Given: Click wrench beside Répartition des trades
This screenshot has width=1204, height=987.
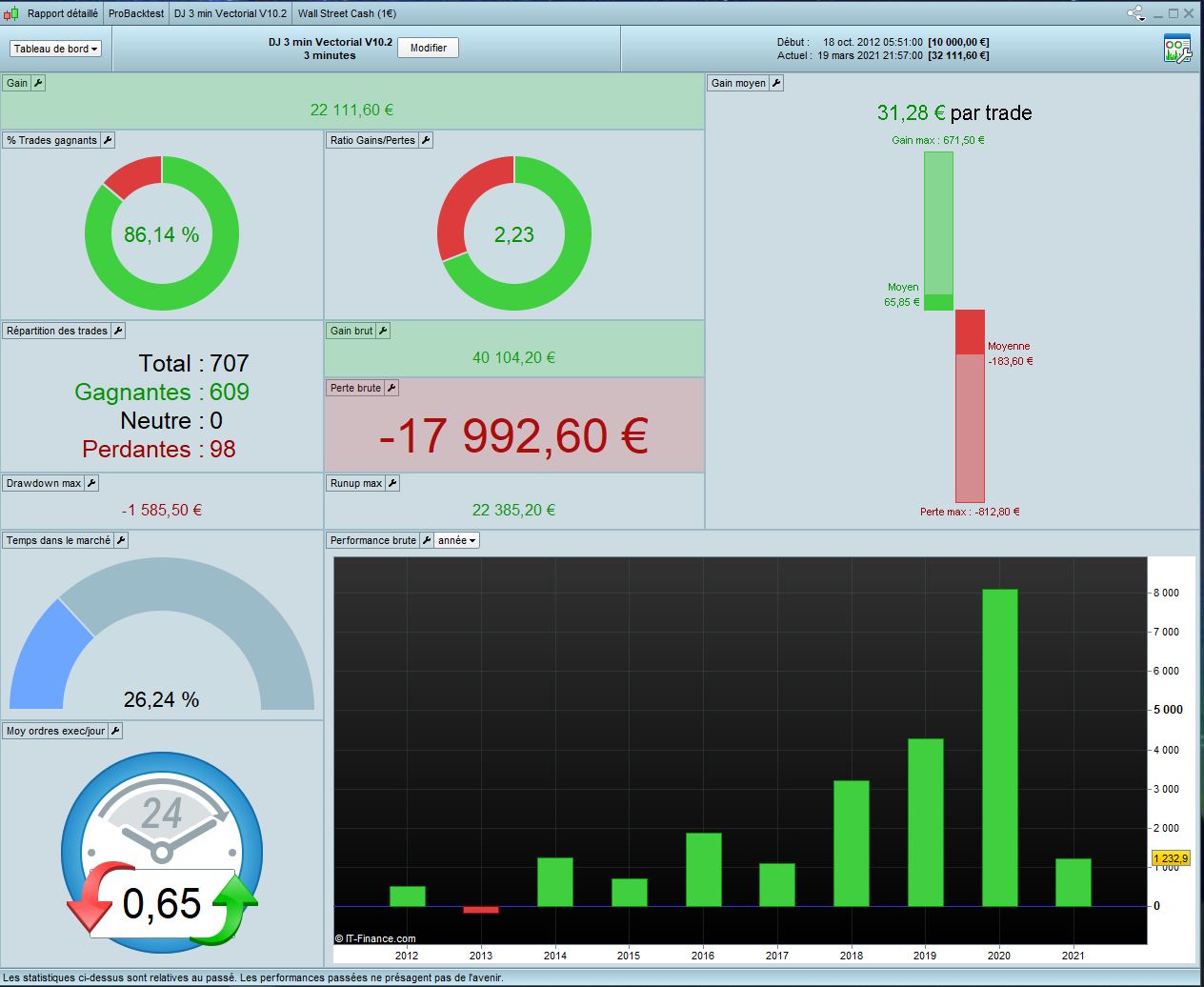Looking at the screenshot, I should click(118, 331).
